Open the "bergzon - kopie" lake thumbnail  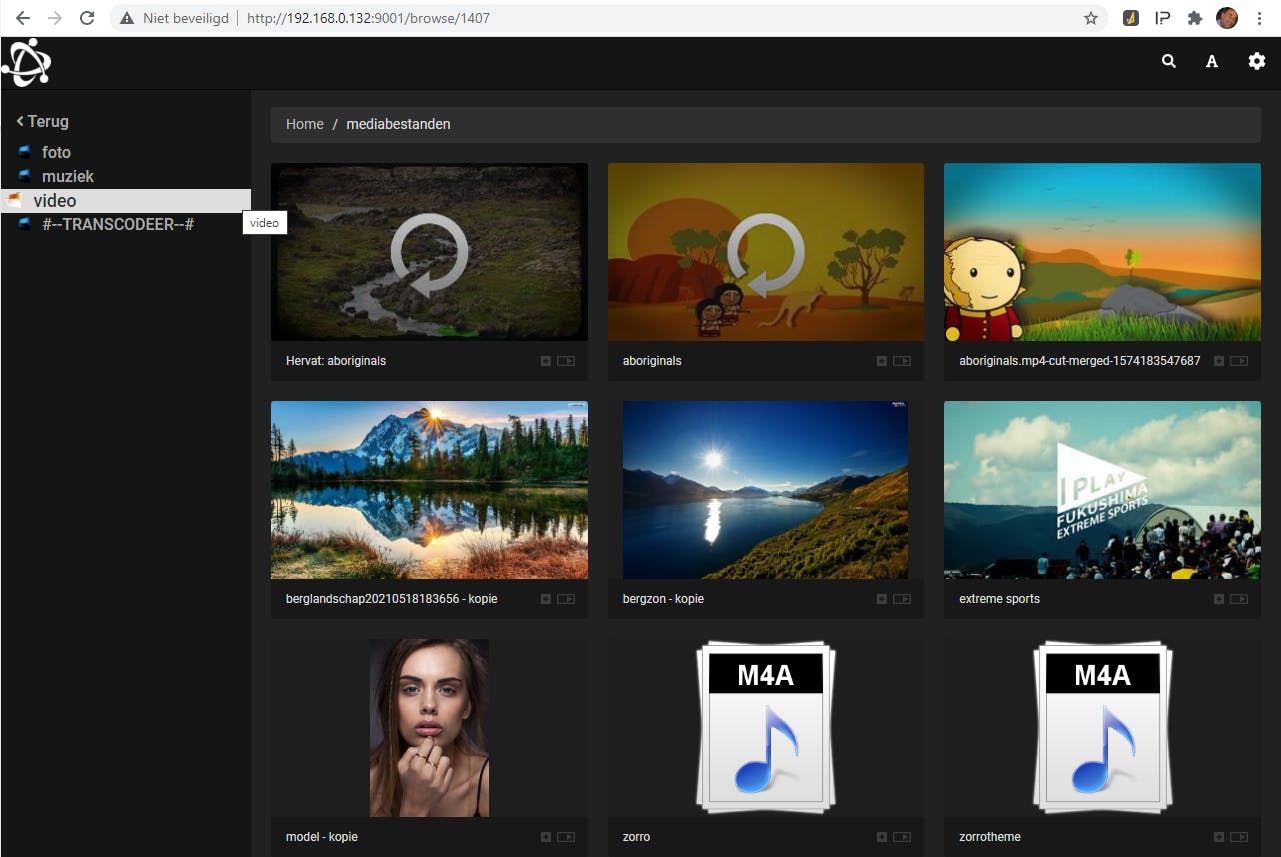(x=766, y=490)
